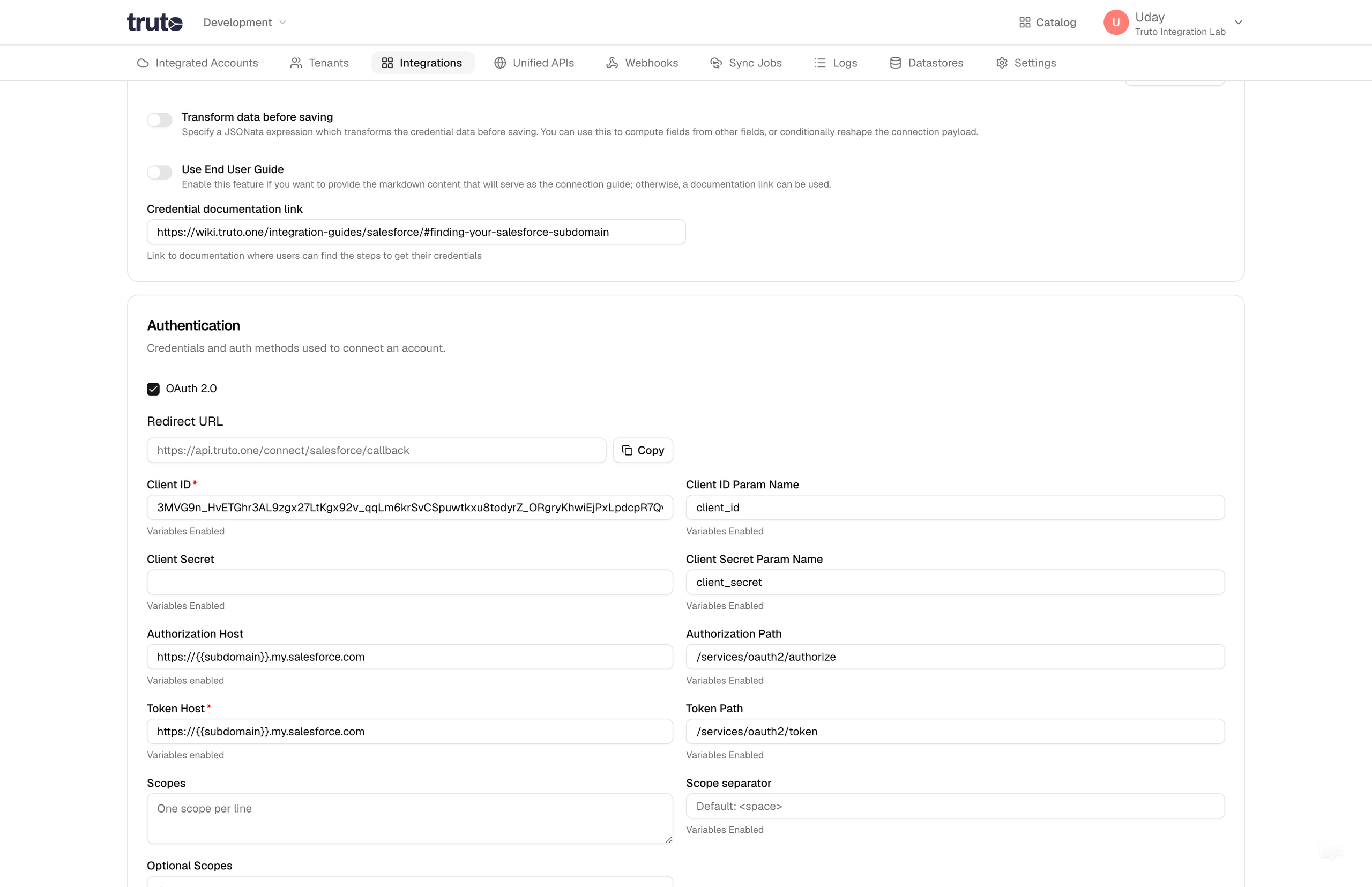Open the Logs tab

836,63
